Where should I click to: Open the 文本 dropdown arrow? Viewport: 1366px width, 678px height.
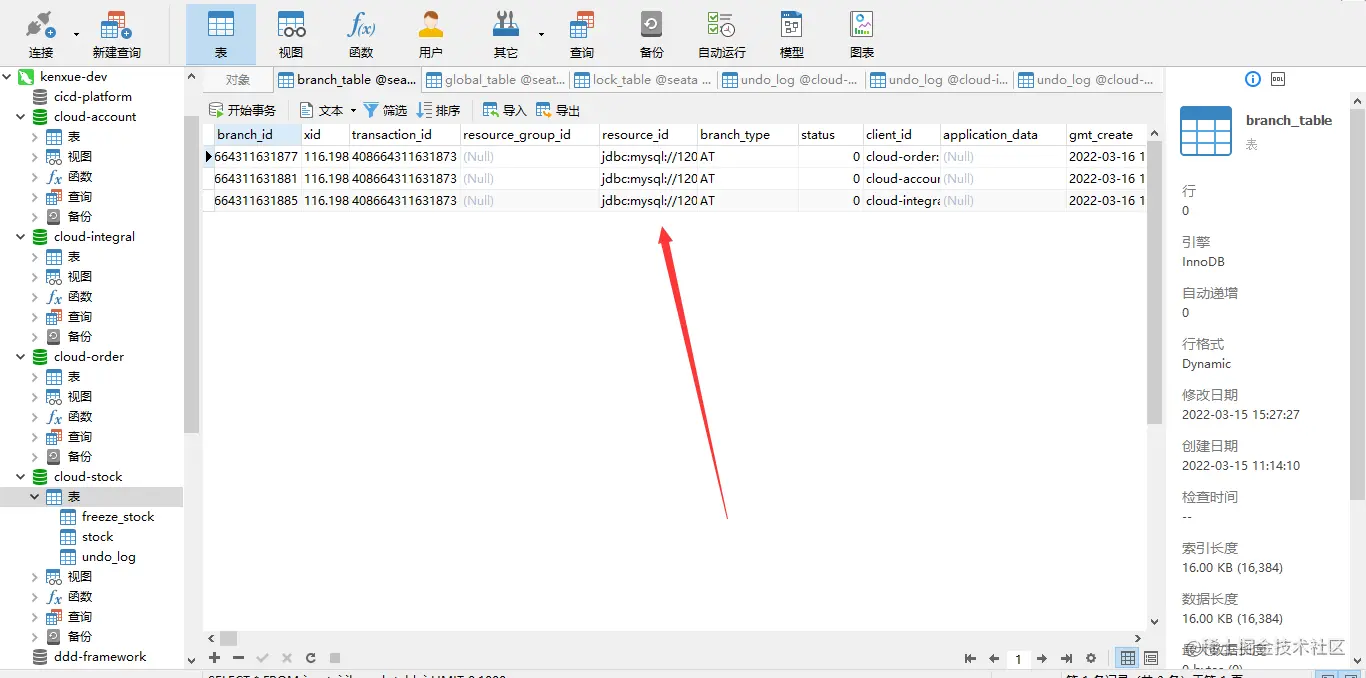[x=353, y=110]
